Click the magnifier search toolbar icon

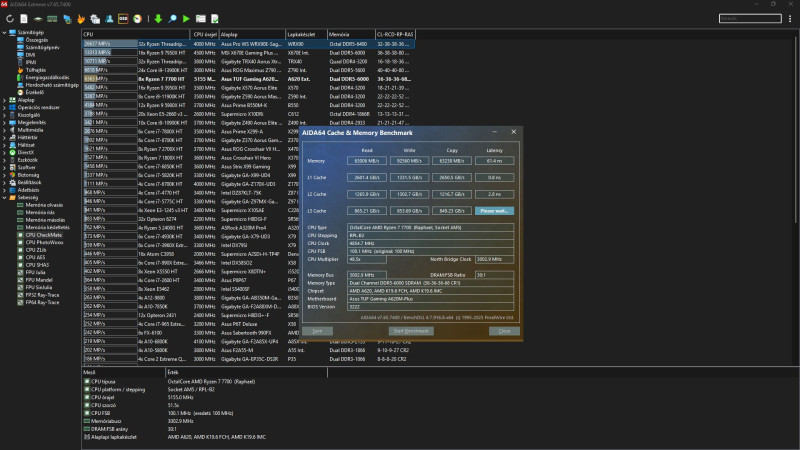point(172,19)
